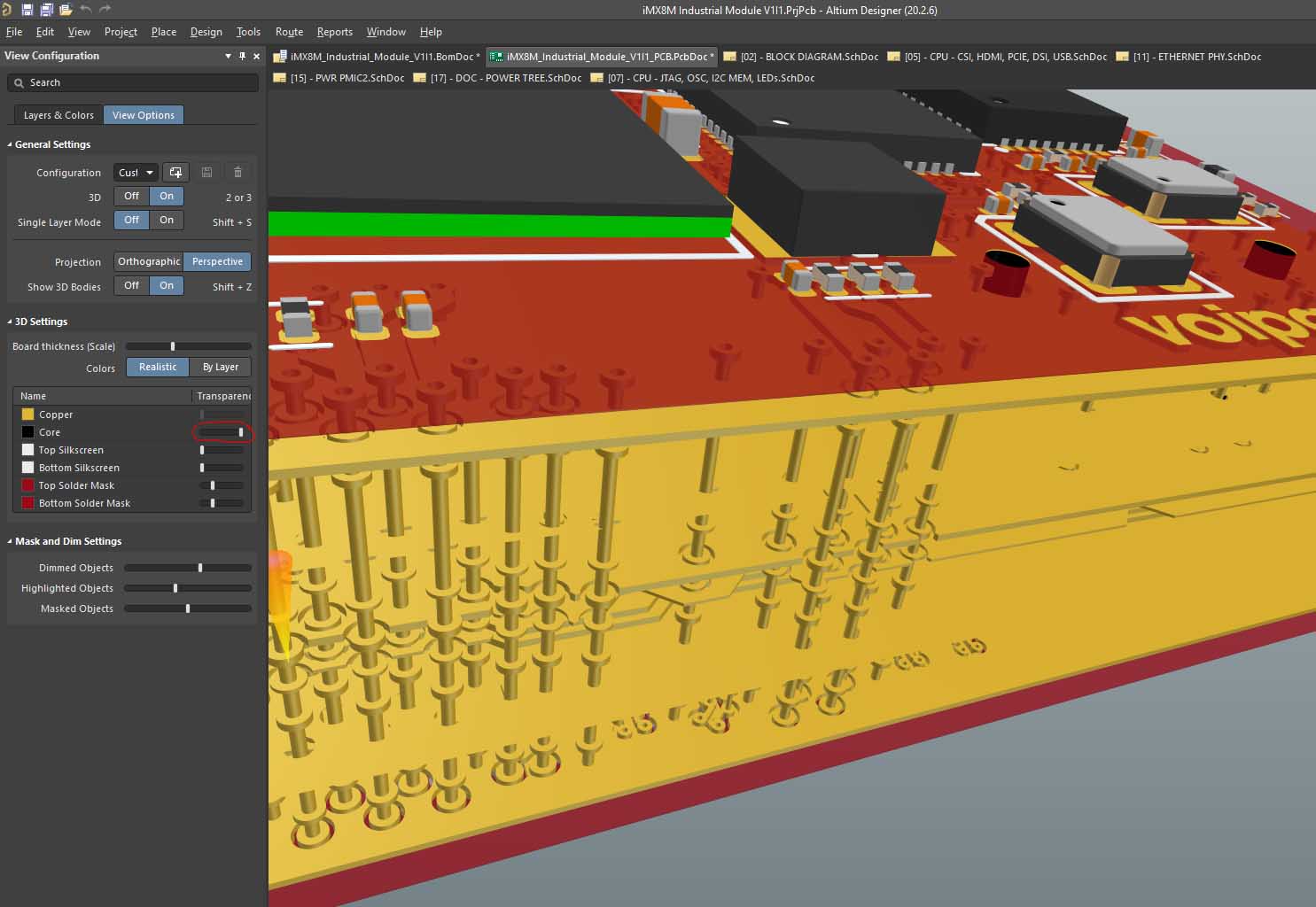Click the Undo arrow icon
This screenshot has width=1316, height=907.
86,10
